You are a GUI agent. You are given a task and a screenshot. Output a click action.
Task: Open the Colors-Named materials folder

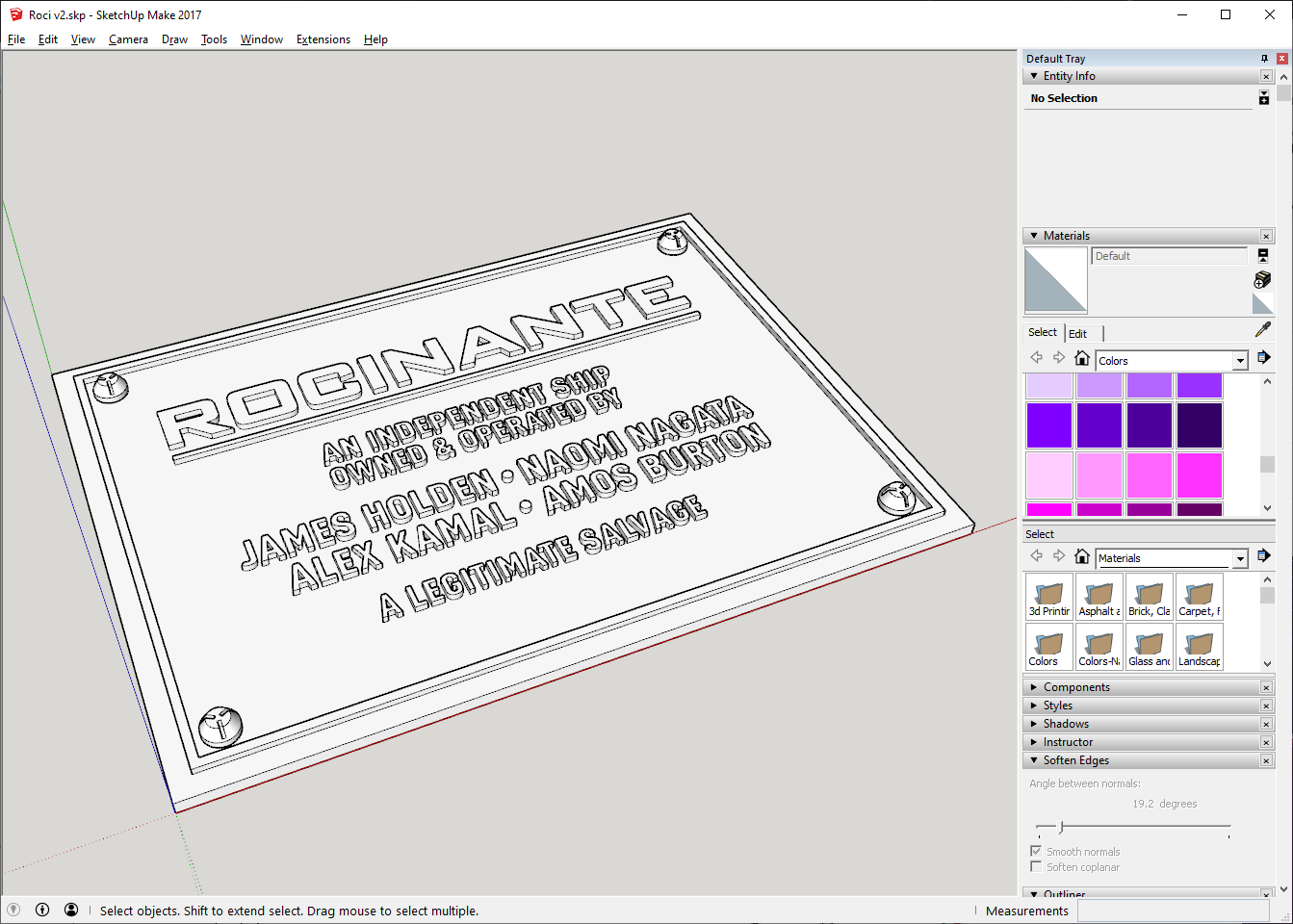tap(1099, 646)
